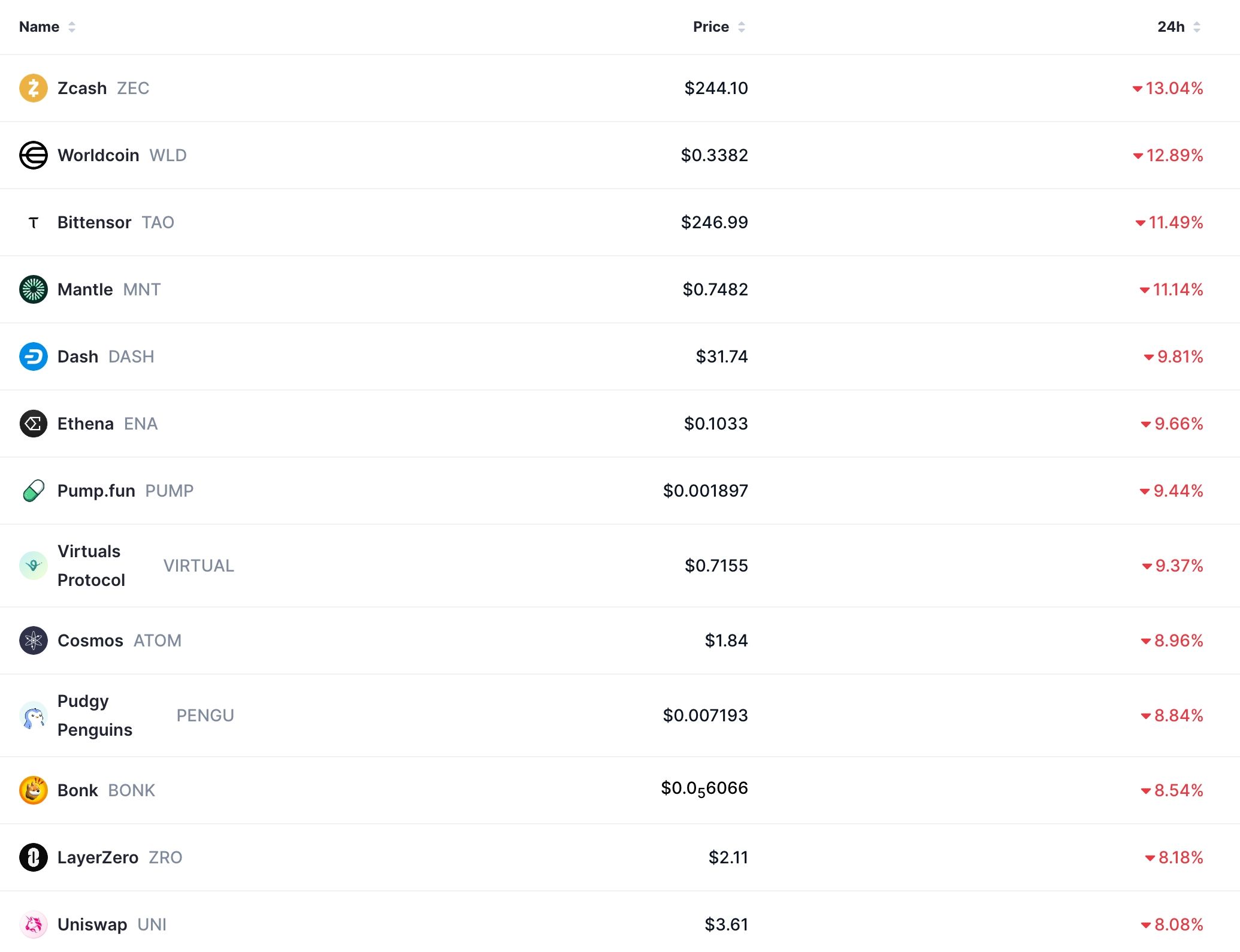Click the Mantle green logo

pos(34,289)
